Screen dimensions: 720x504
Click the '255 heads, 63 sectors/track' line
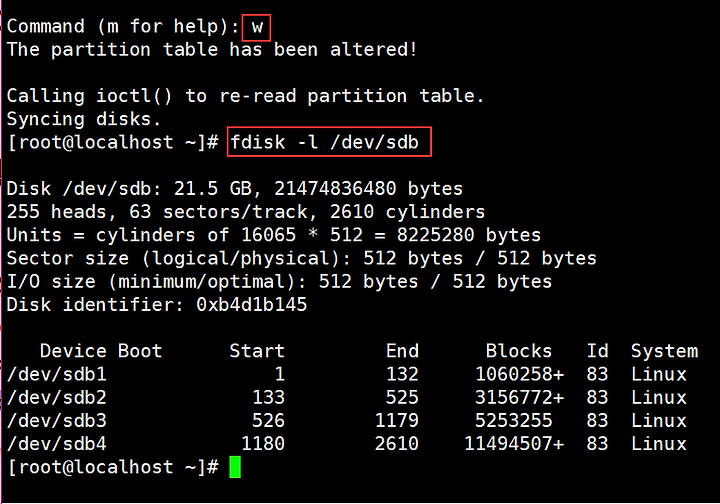click(x=246, y=212)
